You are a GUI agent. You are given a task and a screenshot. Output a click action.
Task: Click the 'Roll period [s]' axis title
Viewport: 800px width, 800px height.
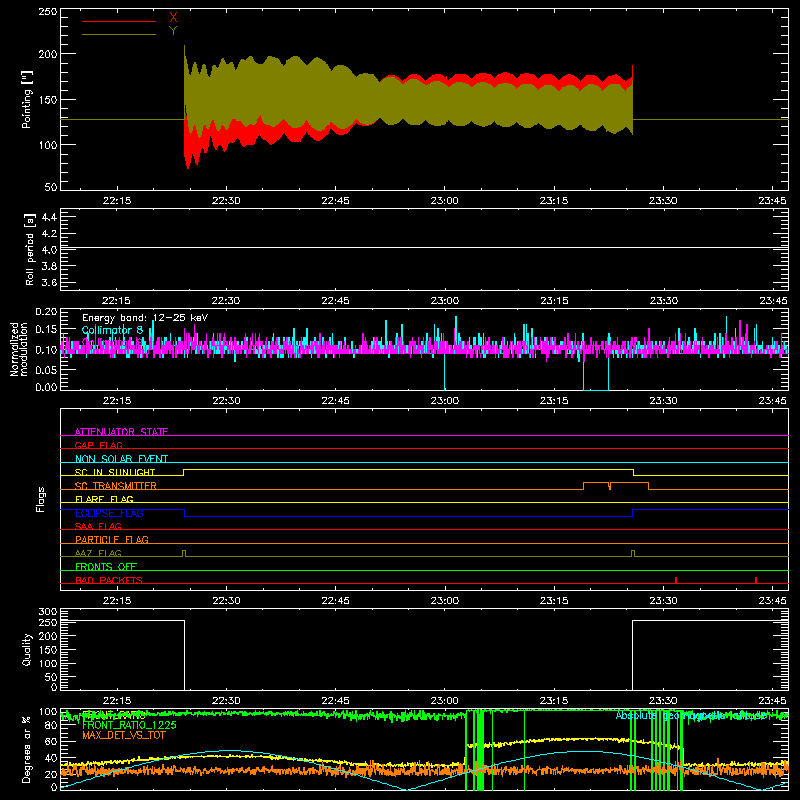click(x=29, y=249)
